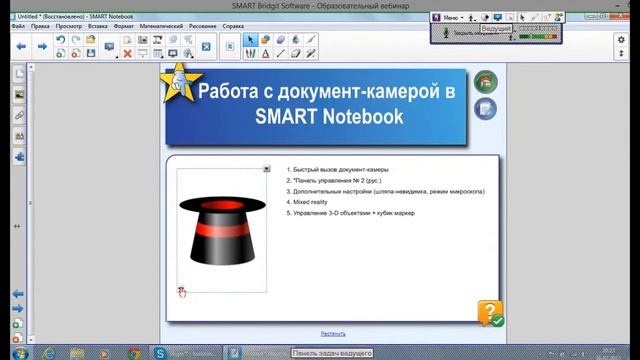The image size is (640, 360).
Task: Delete page using bottom-left sidebar icon
Action: [17, 338]
